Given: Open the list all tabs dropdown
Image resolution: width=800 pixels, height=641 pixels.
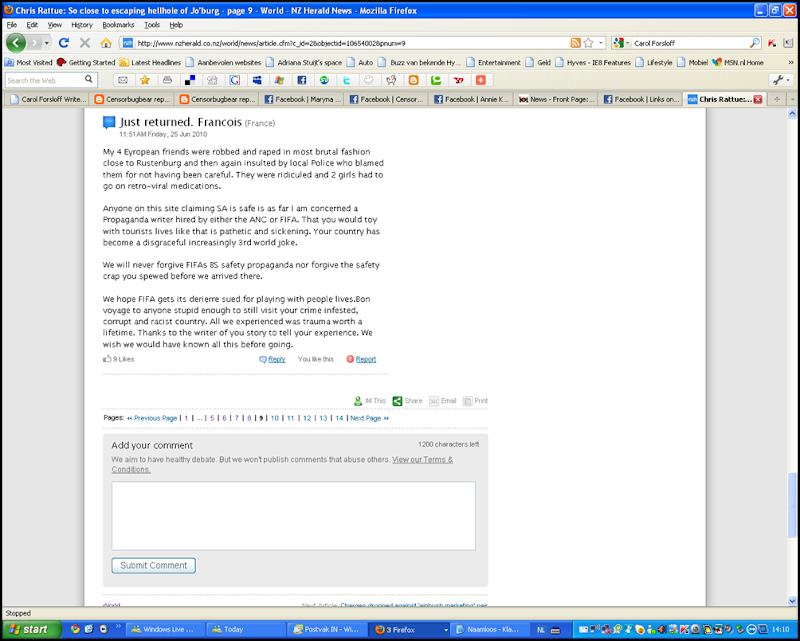Looking at the screenshot, I should [x=792, y=99].
